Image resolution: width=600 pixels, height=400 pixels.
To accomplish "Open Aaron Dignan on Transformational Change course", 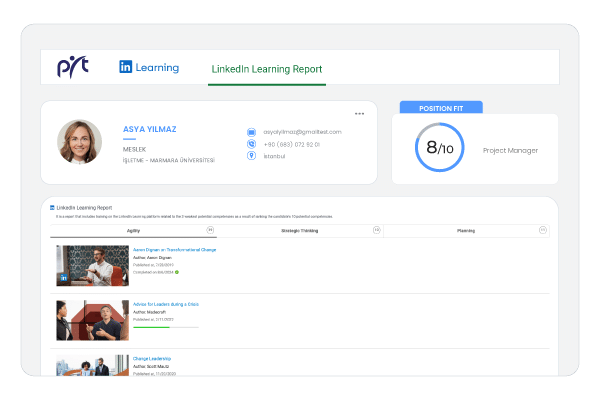I will click(174, 250).
